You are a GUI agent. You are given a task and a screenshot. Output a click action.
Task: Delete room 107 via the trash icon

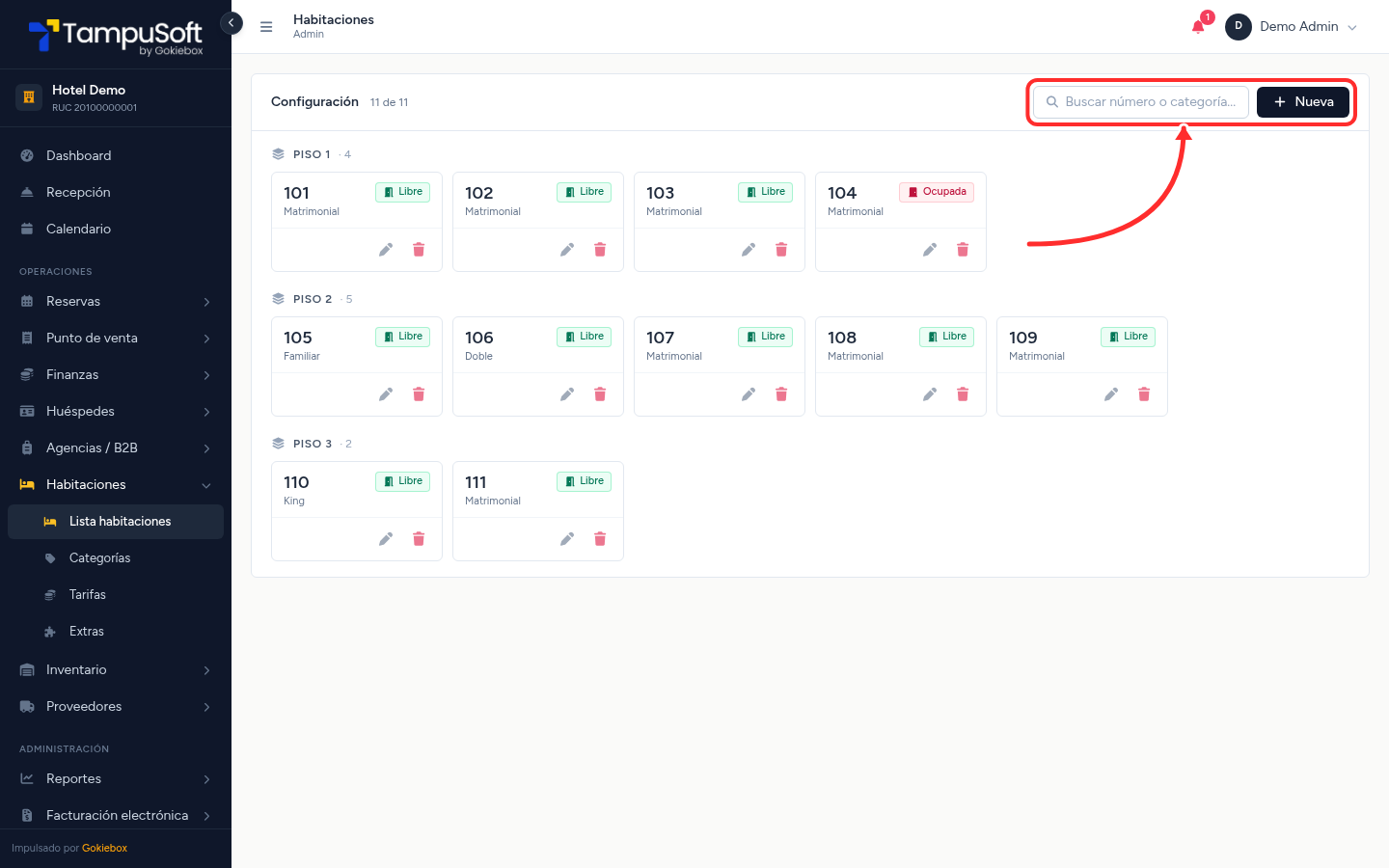pyautogui.click(x=781, y=394)
